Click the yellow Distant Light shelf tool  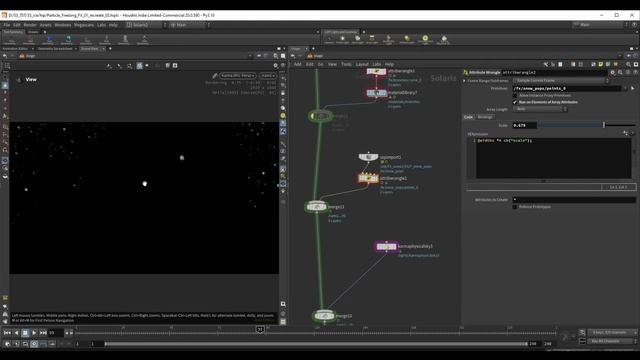[407, 40]
